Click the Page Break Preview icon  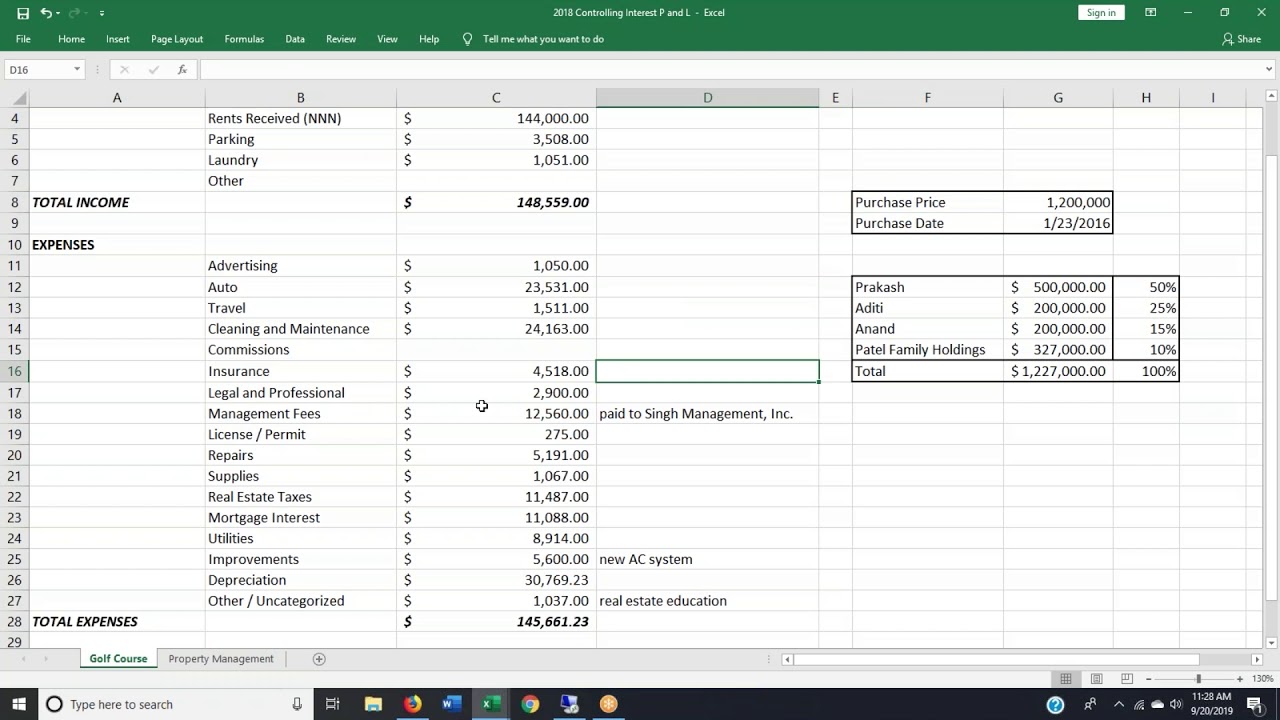pyautogui.click(x=1125, y=679)
